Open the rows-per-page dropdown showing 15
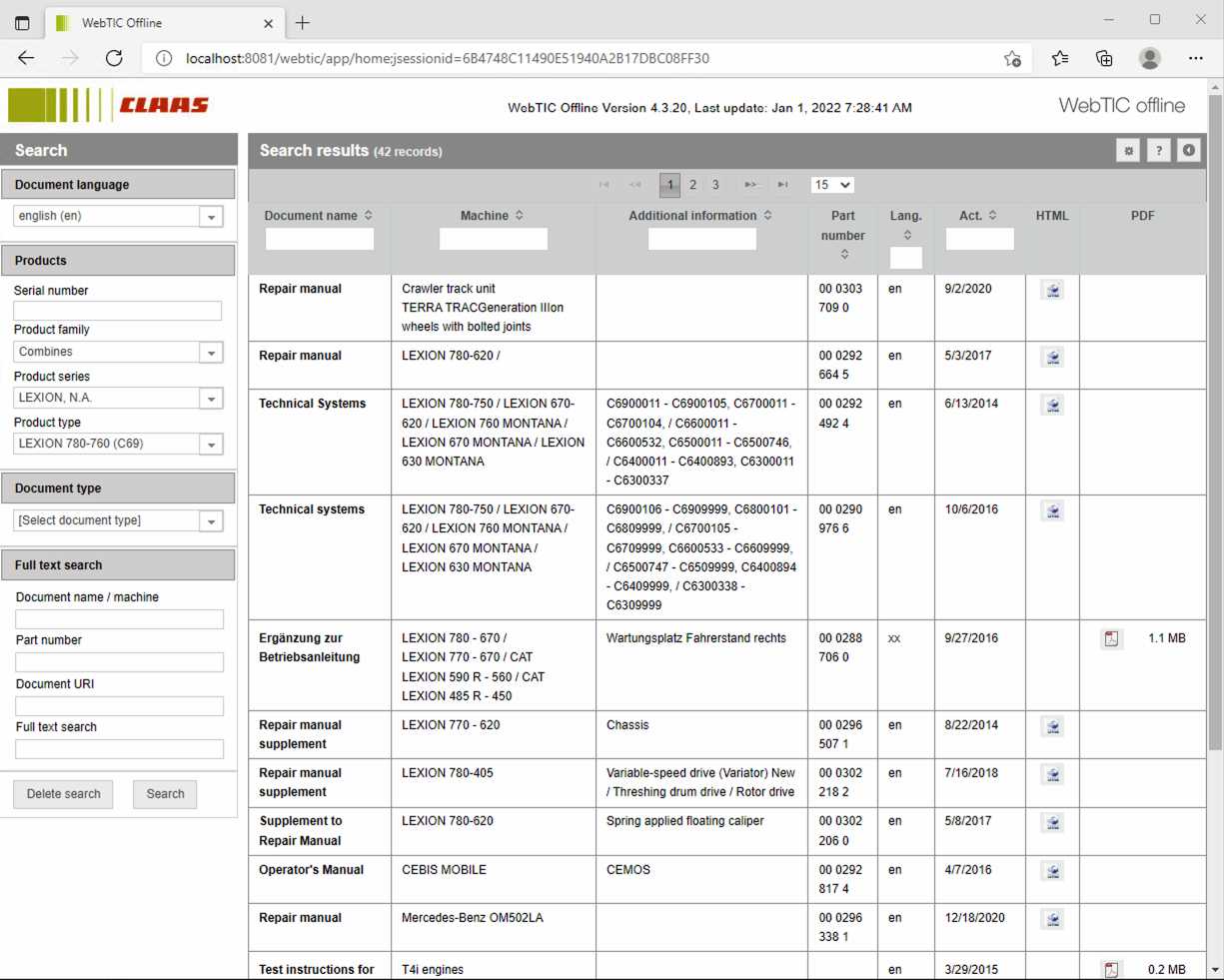This screenshot has width=1224, height=980. 832,185
